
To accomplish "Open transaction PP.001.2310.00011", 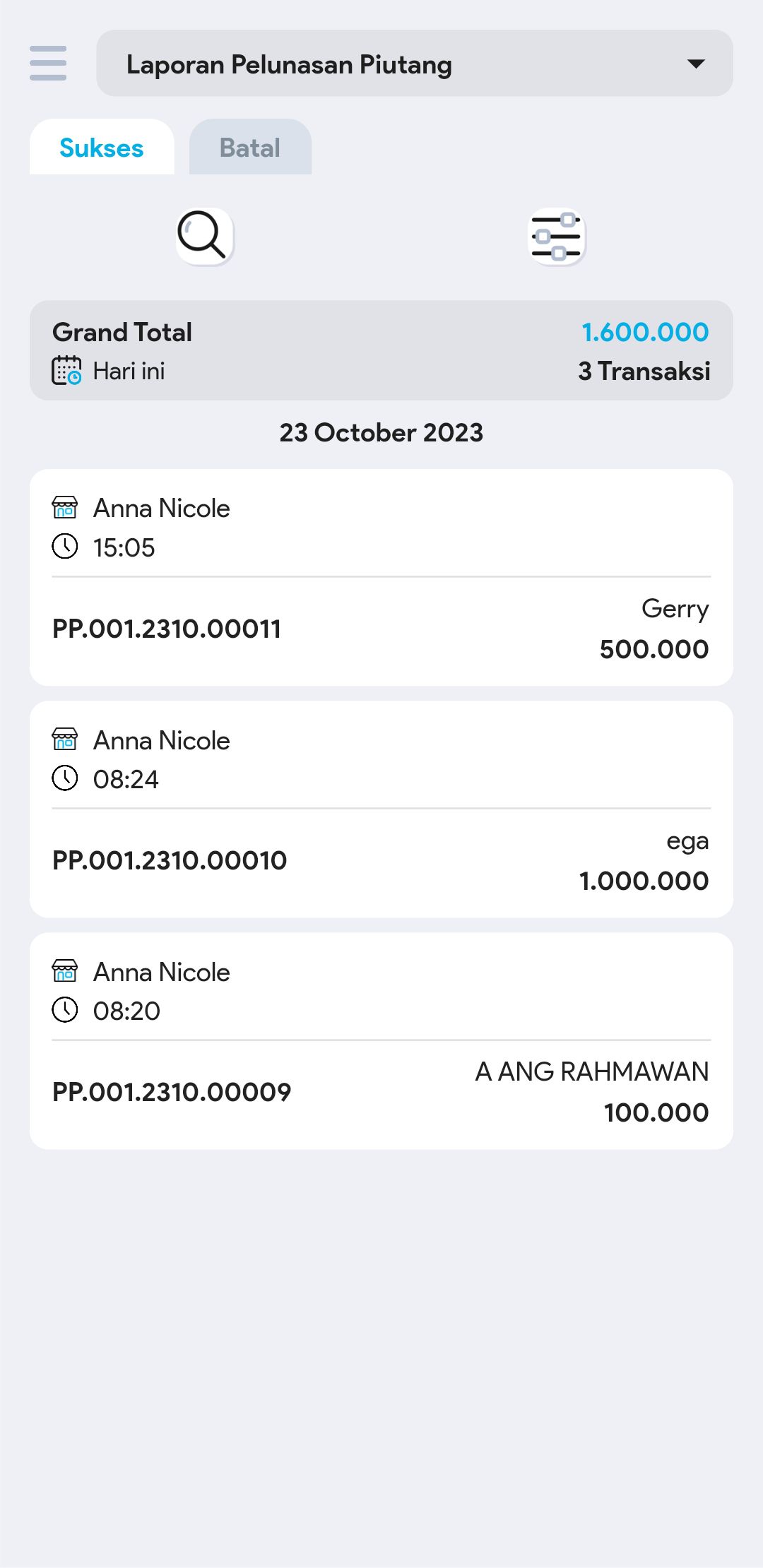I will (x=167, y=629).
